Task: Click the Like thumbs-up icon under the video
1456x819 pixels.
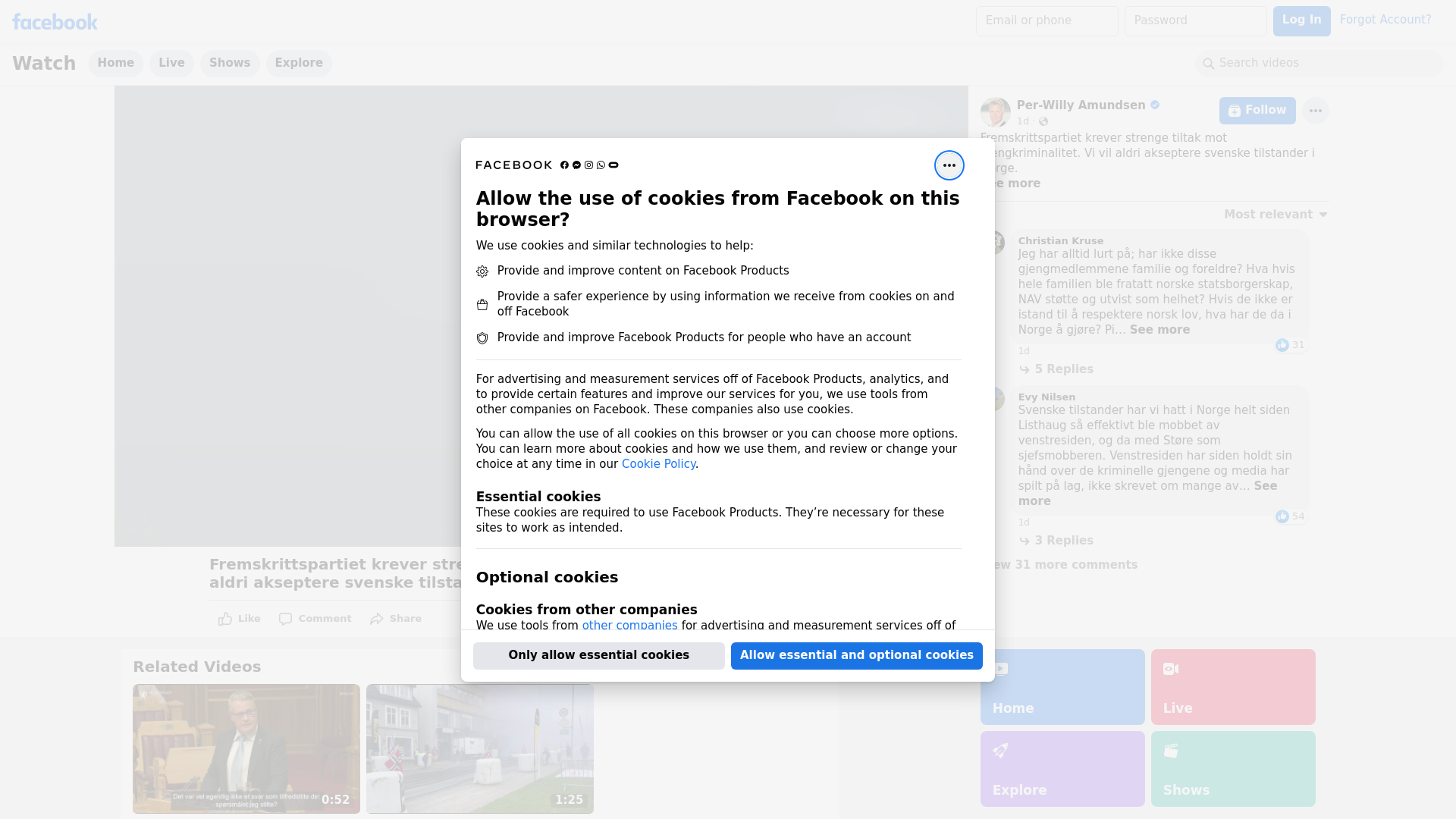Action: click(225, 619)
